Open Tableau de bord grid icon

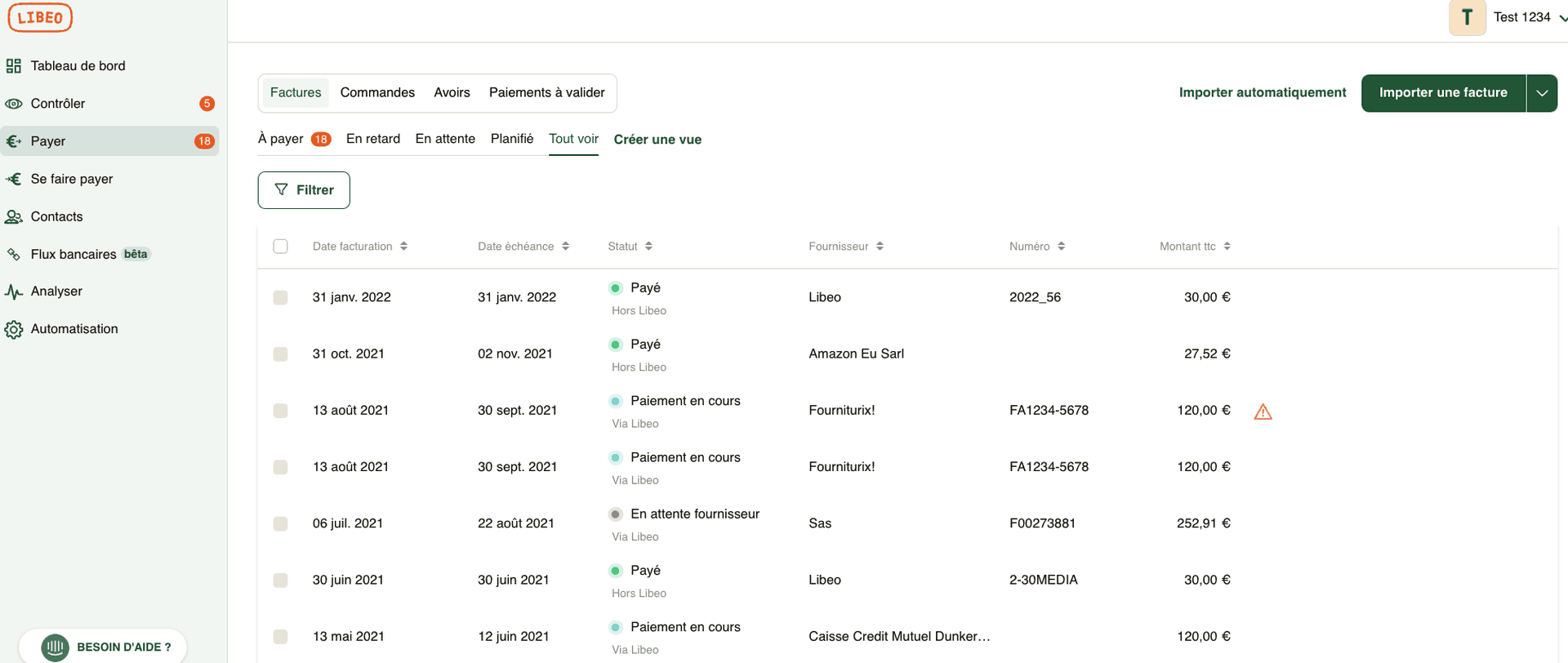pos(14,66)
